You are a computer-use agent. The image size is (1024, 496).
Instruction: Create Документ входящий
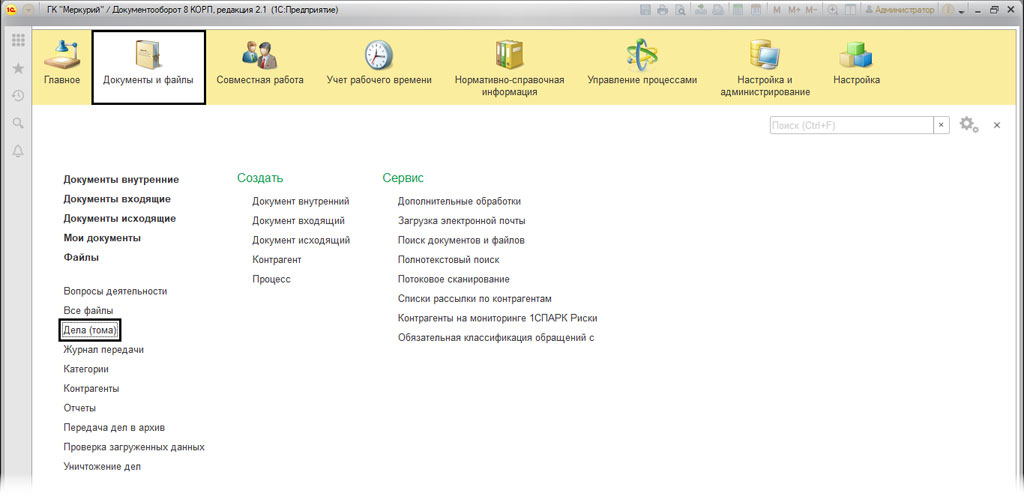[x=298, y=221]
